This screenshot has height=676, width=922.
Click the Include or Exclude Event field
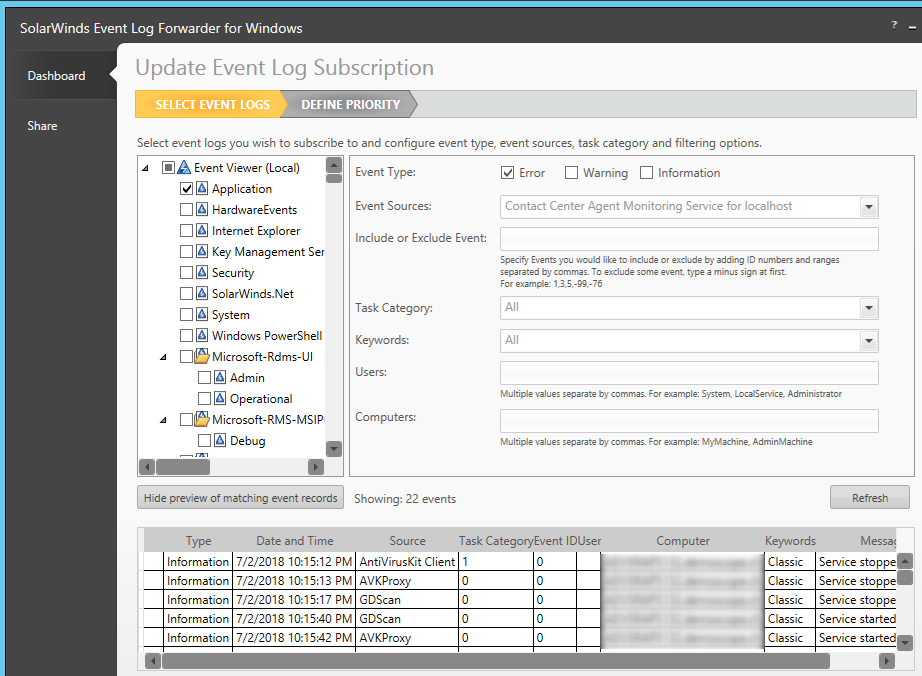689,239
